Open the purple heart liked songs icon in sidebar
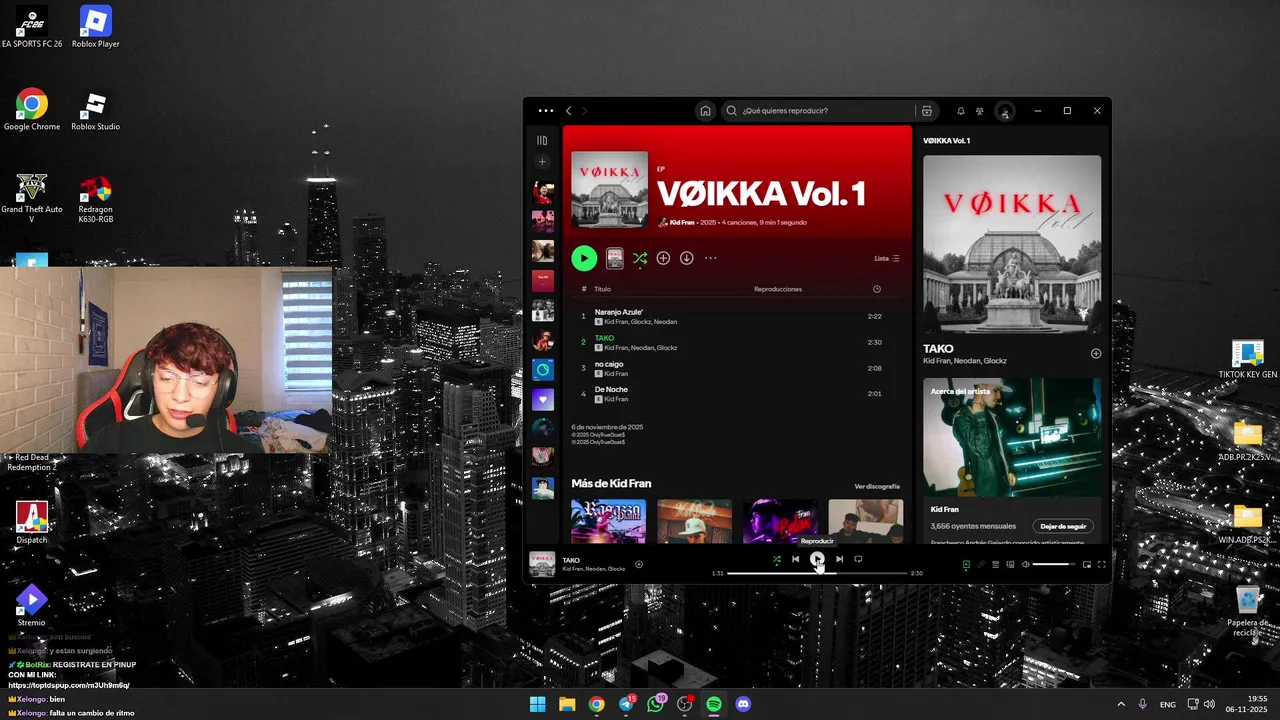Screen dimensions: 1280x720 point(542,399)
